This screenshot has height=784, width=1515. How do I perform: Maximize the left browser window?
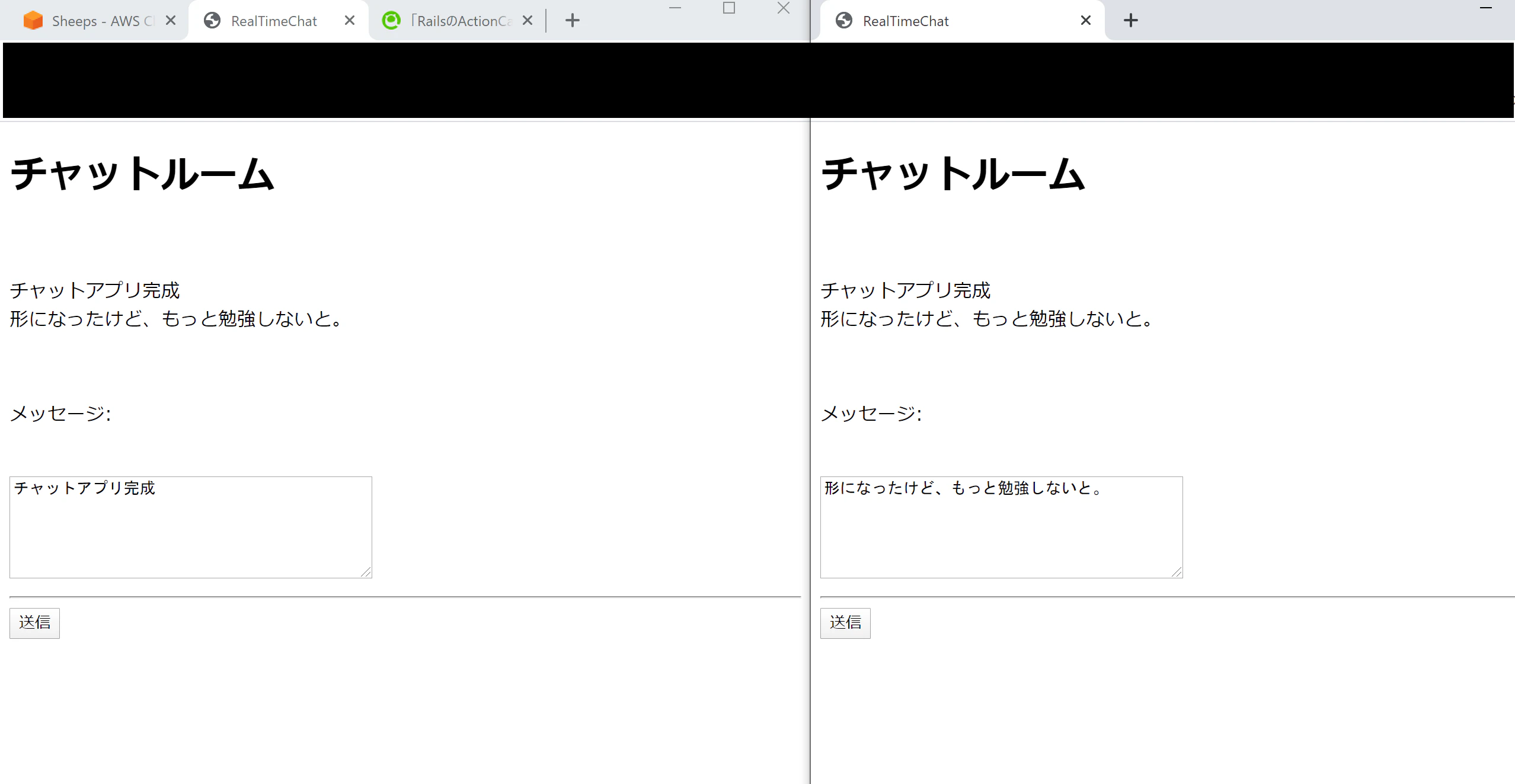pos(729,8)
